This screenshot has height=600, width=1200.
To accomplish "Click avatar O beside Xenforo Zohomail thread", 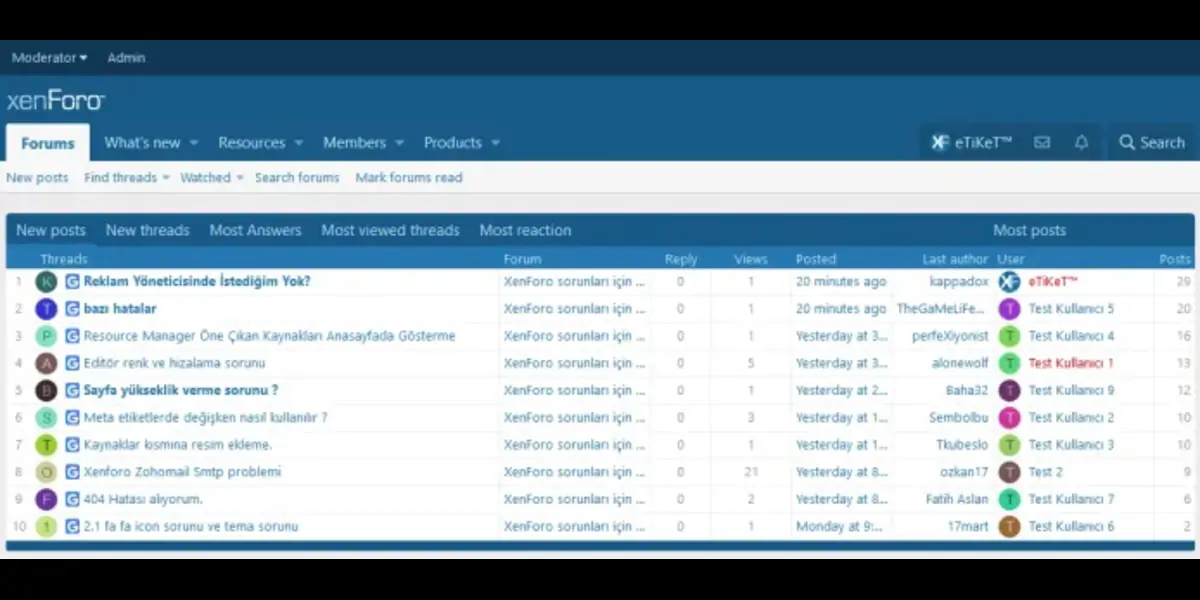I will point(46,472).
